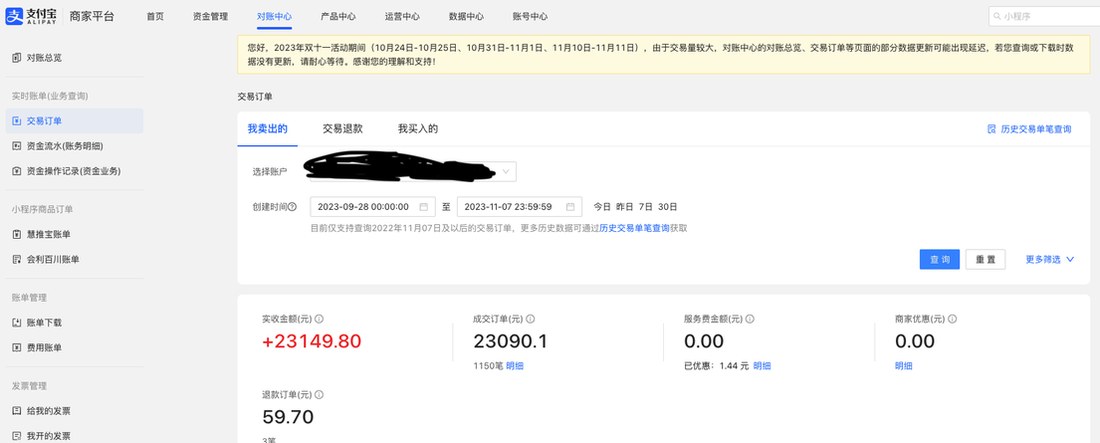This screenshot has height=443, width=1100.
Task: Open 产品中心 in top navigation
Action: click(338, 16)
